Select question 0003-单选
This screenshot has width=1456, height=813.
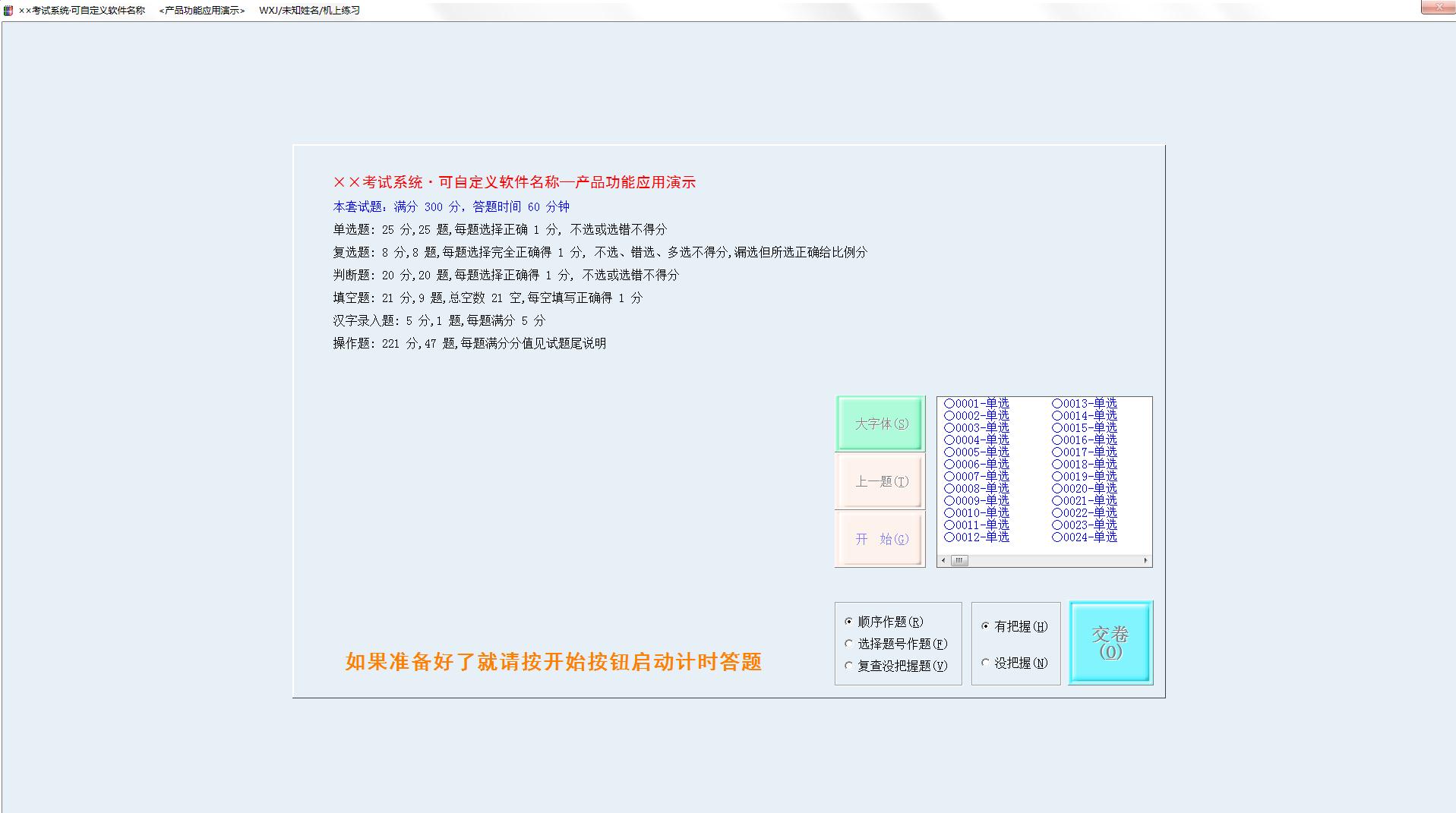point(977,427)
